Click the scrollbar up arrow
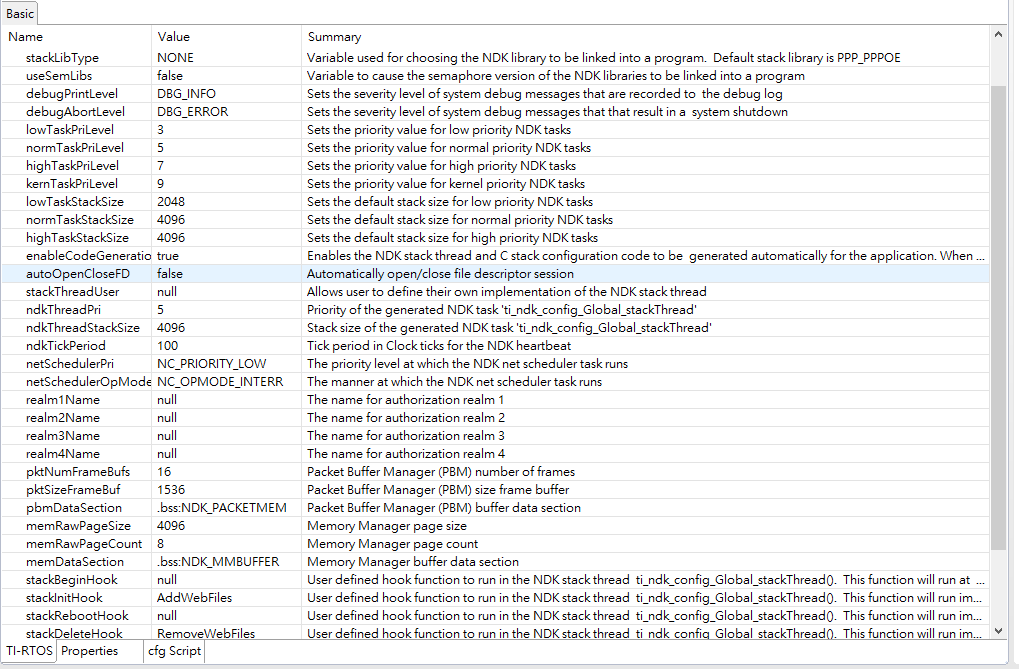Image resolution: width=1019 pixels, height=669 pixels. pos(998,34)
